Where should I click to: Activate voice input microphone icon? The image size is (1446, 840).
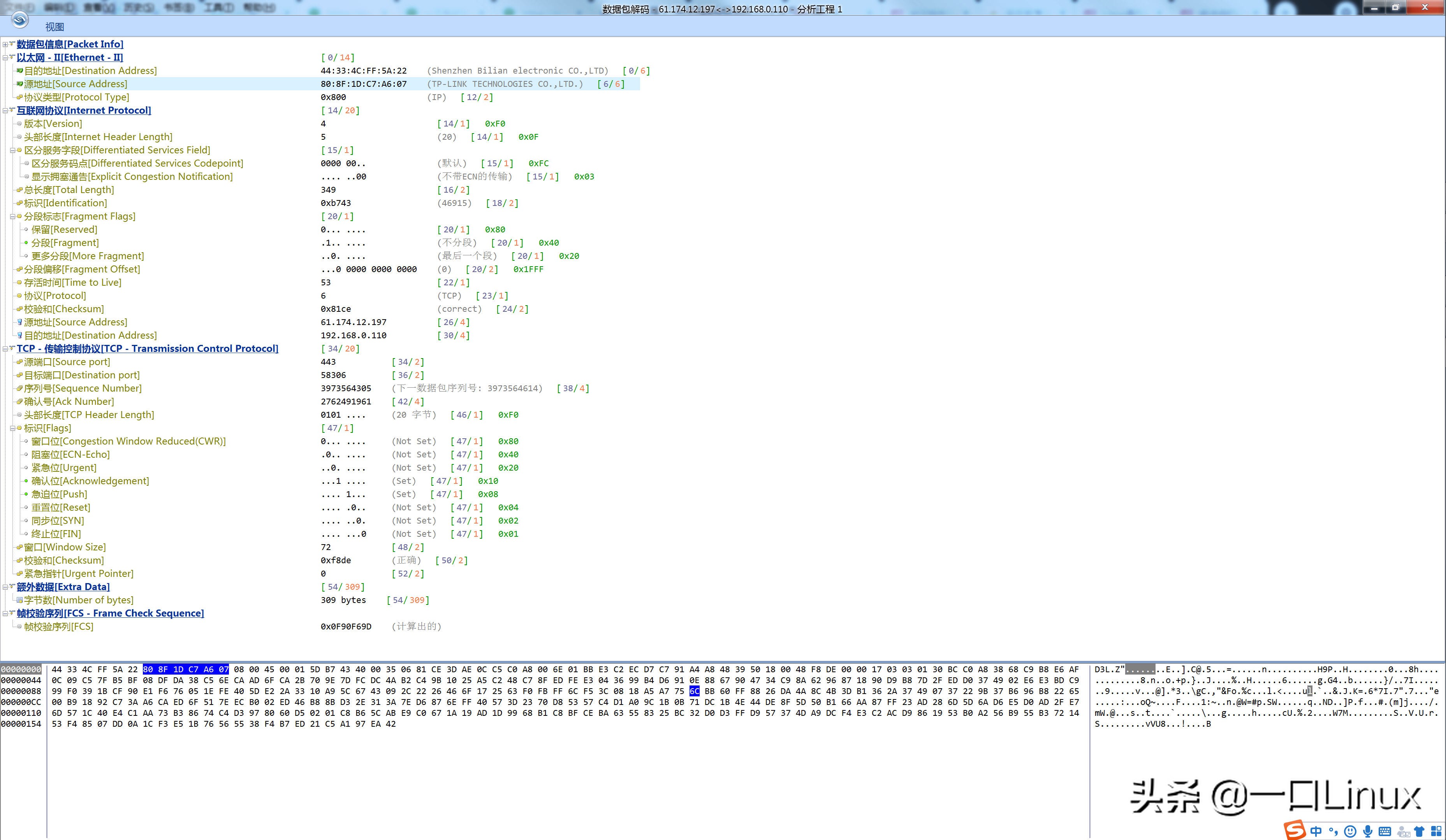[1367, 831]
